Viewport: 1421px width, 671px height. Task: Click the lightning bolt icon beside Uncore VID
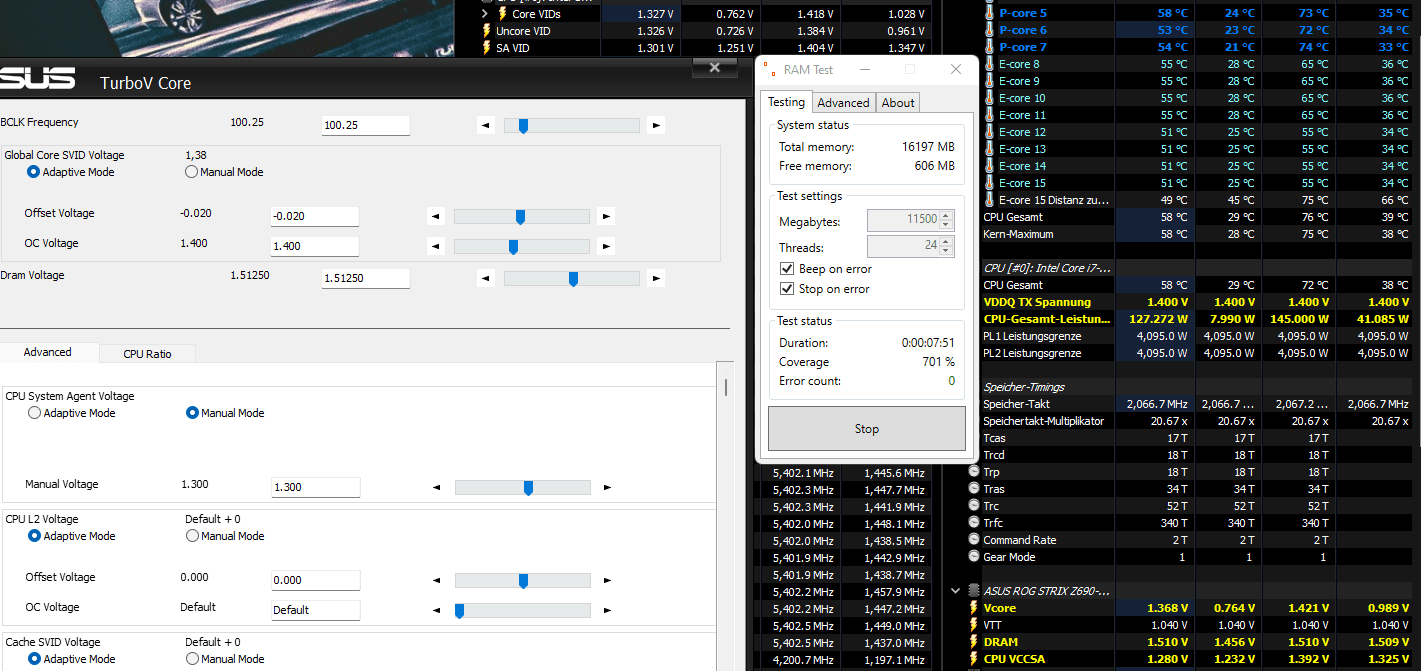pyautogui.click(x=487, y=31)
